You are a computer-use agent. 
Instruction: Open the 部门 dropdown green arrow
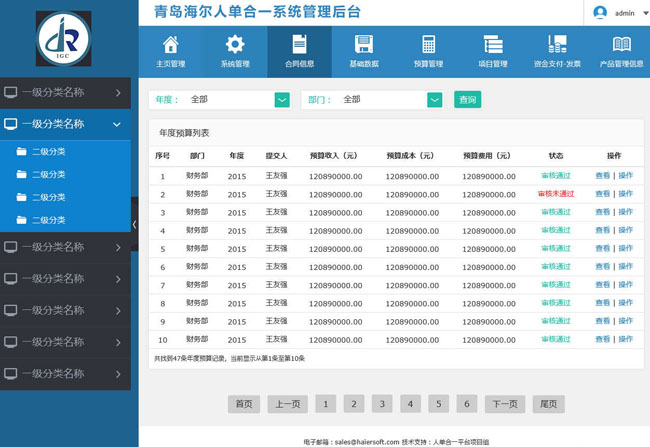point(434,100)
